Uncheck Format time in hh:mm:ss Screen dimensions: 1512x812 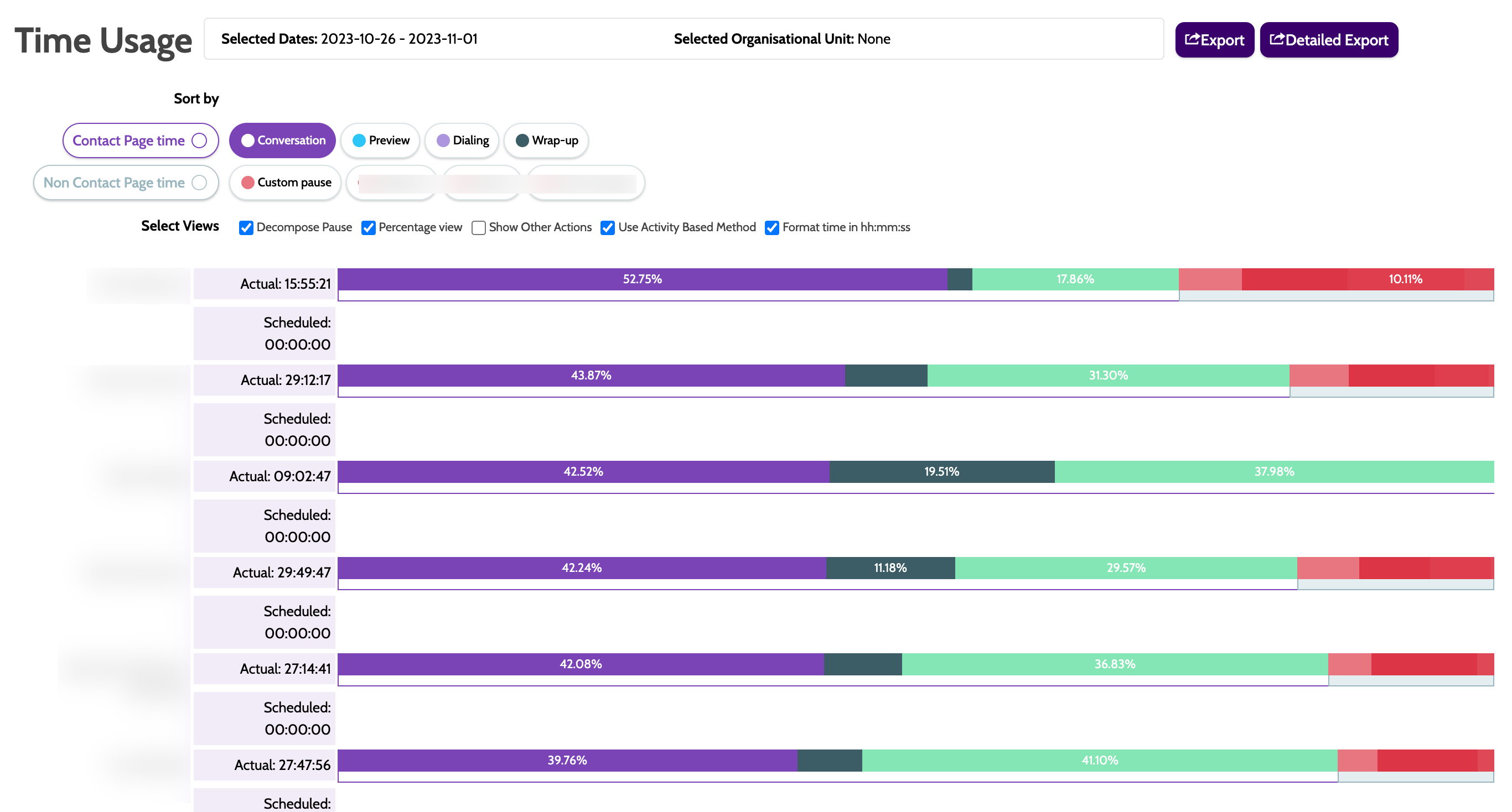(773, 228)
